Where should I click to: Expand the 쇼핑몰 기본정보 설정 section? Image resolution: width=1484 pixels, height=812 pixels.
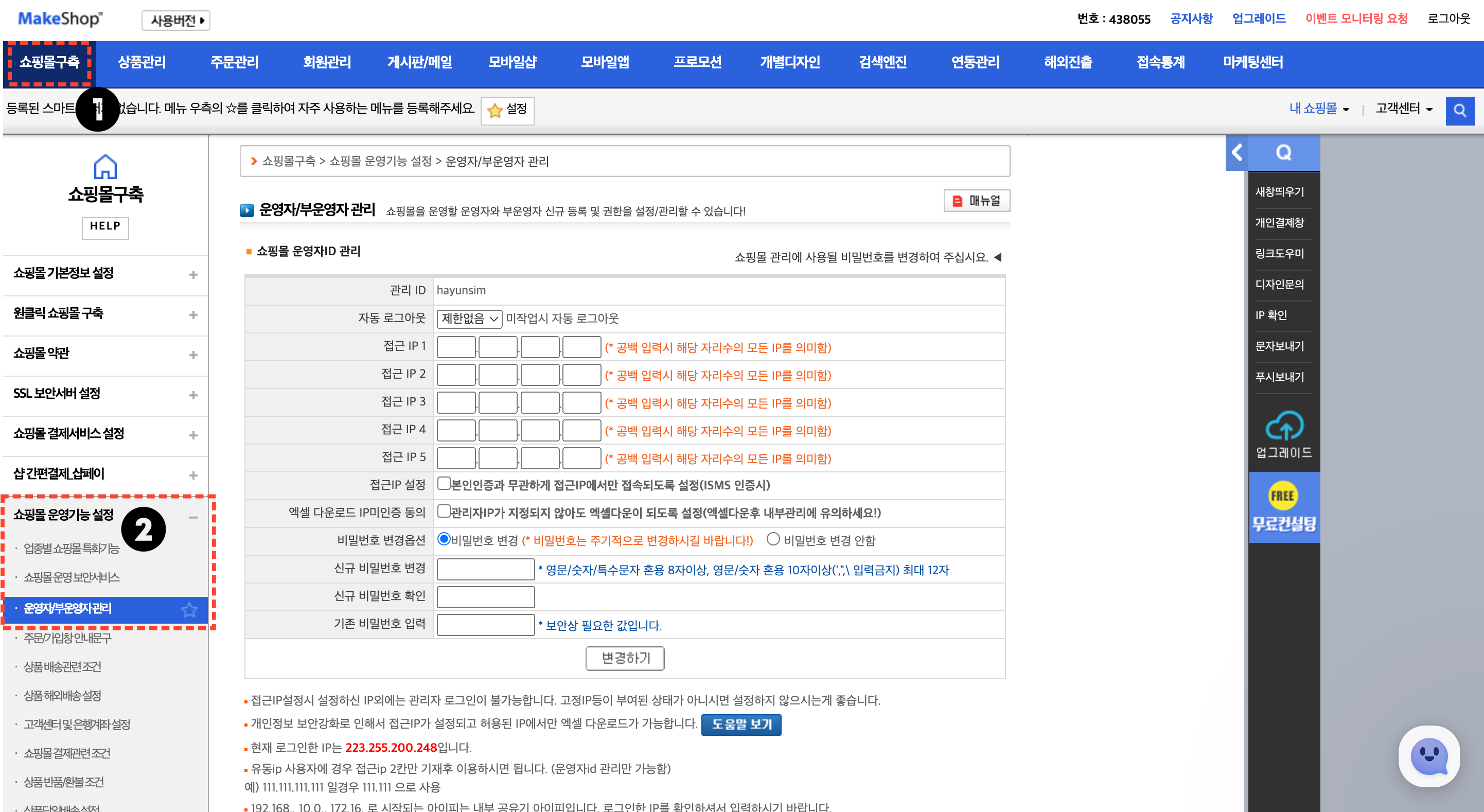tap(193, 275)
